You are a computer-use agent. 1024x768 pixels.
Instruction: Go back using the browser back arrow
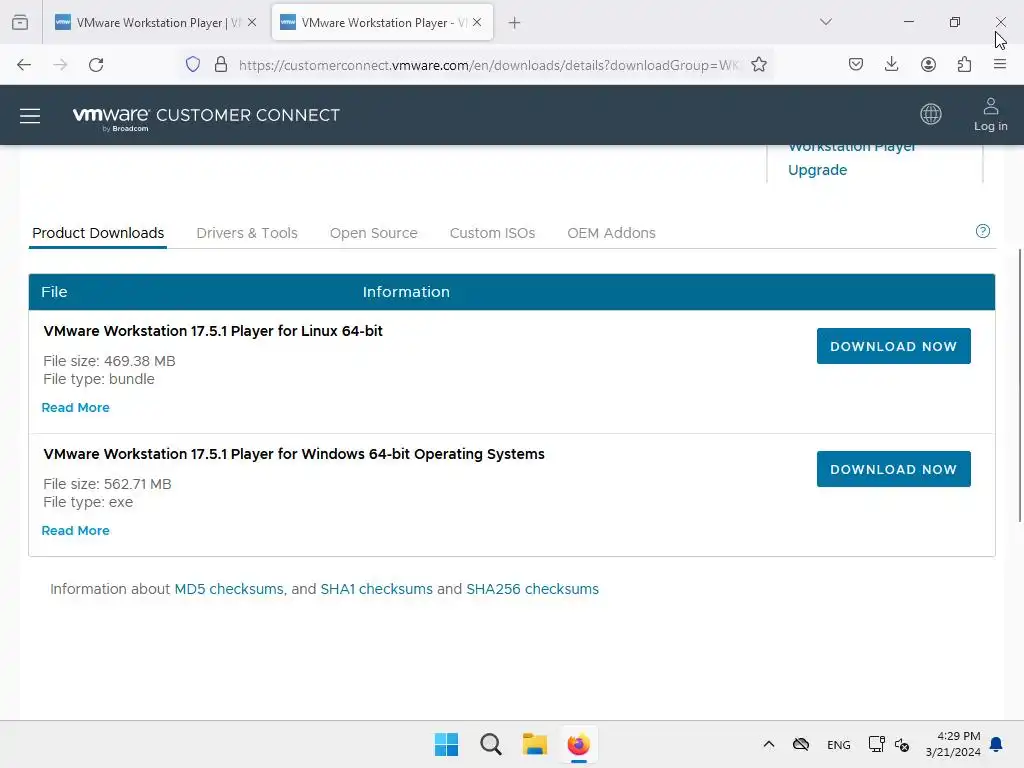24,65
